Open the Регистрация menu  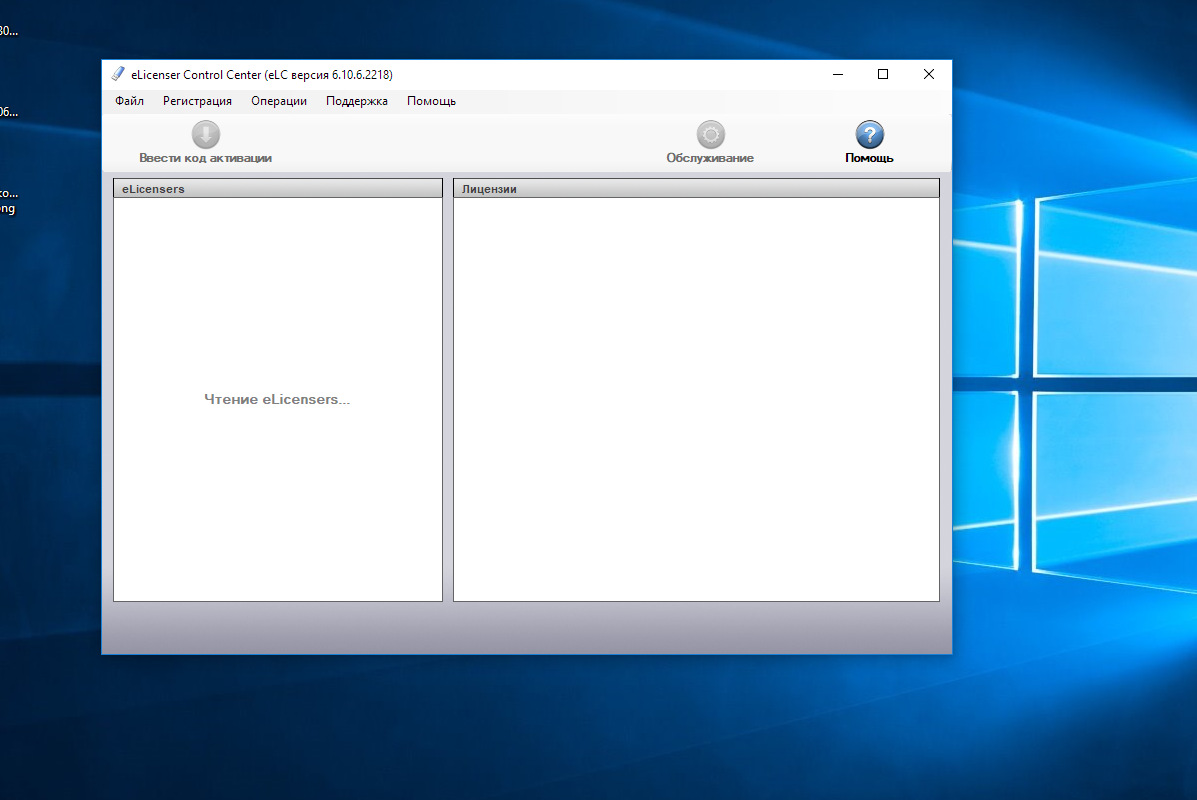click(197, 101)
